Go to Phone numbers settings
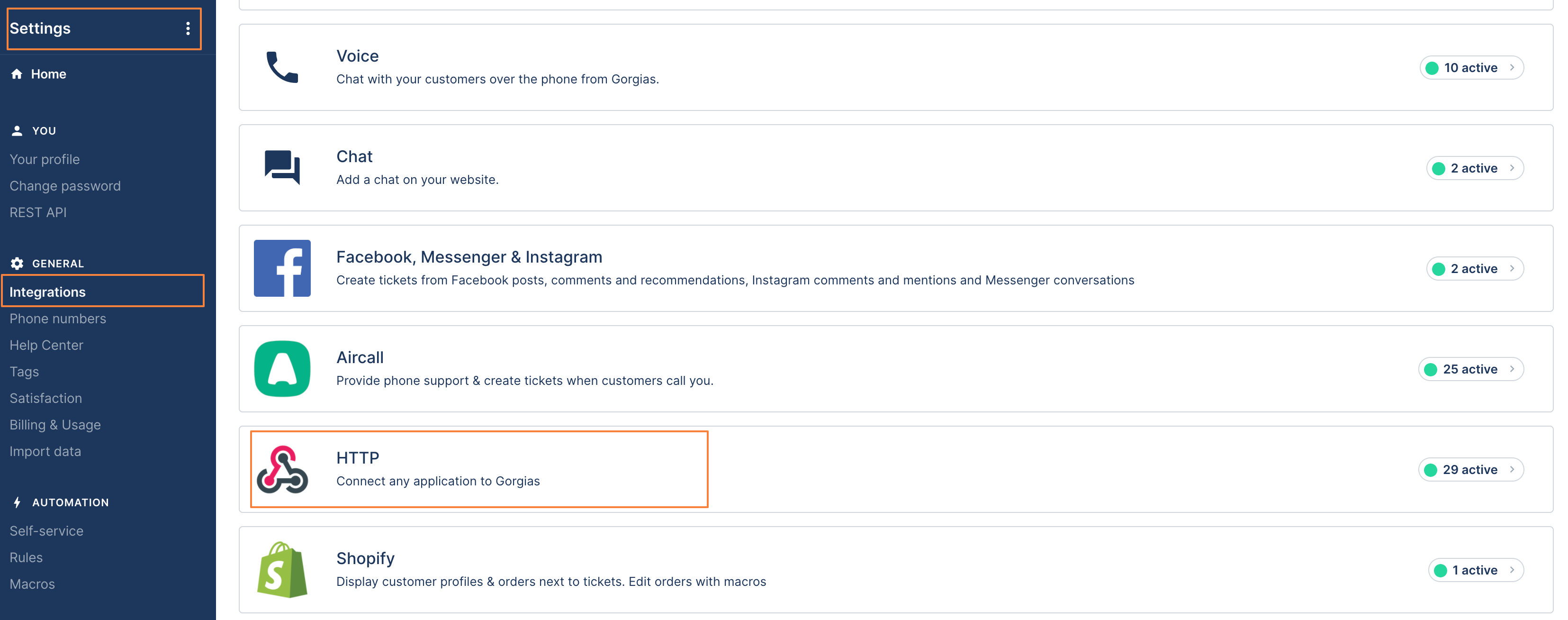The height and width of the screenshot is (620, 1568). (x=58, y=319)
